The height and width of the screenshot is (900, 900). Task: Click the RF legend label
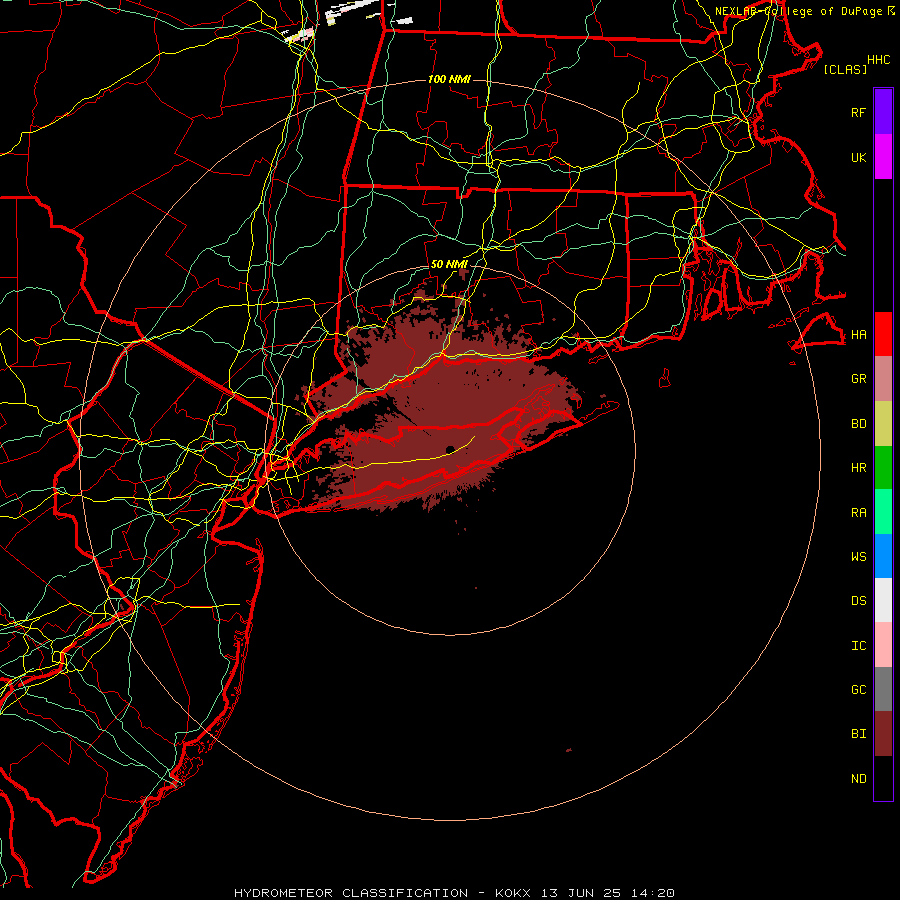[858, 112]
